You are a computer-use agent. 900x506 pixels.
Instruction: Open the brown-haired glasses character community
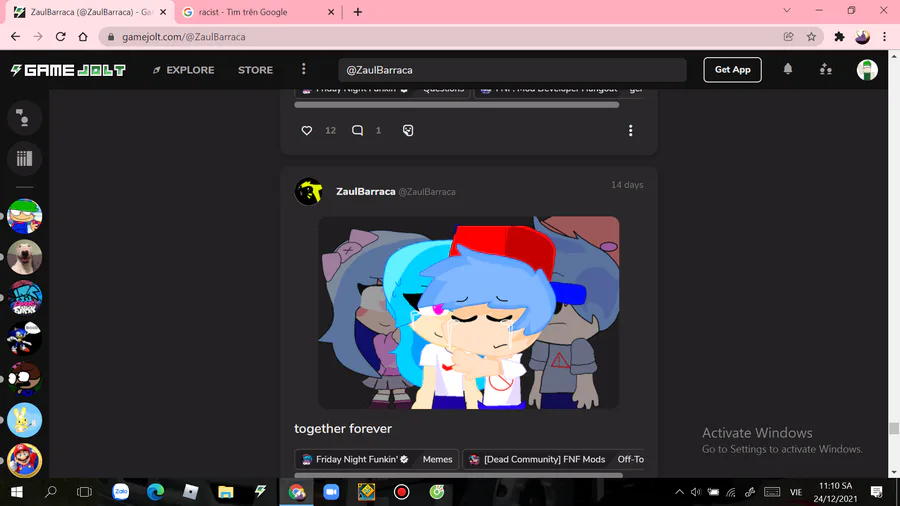pyautogui.click(x=24, y=379)
